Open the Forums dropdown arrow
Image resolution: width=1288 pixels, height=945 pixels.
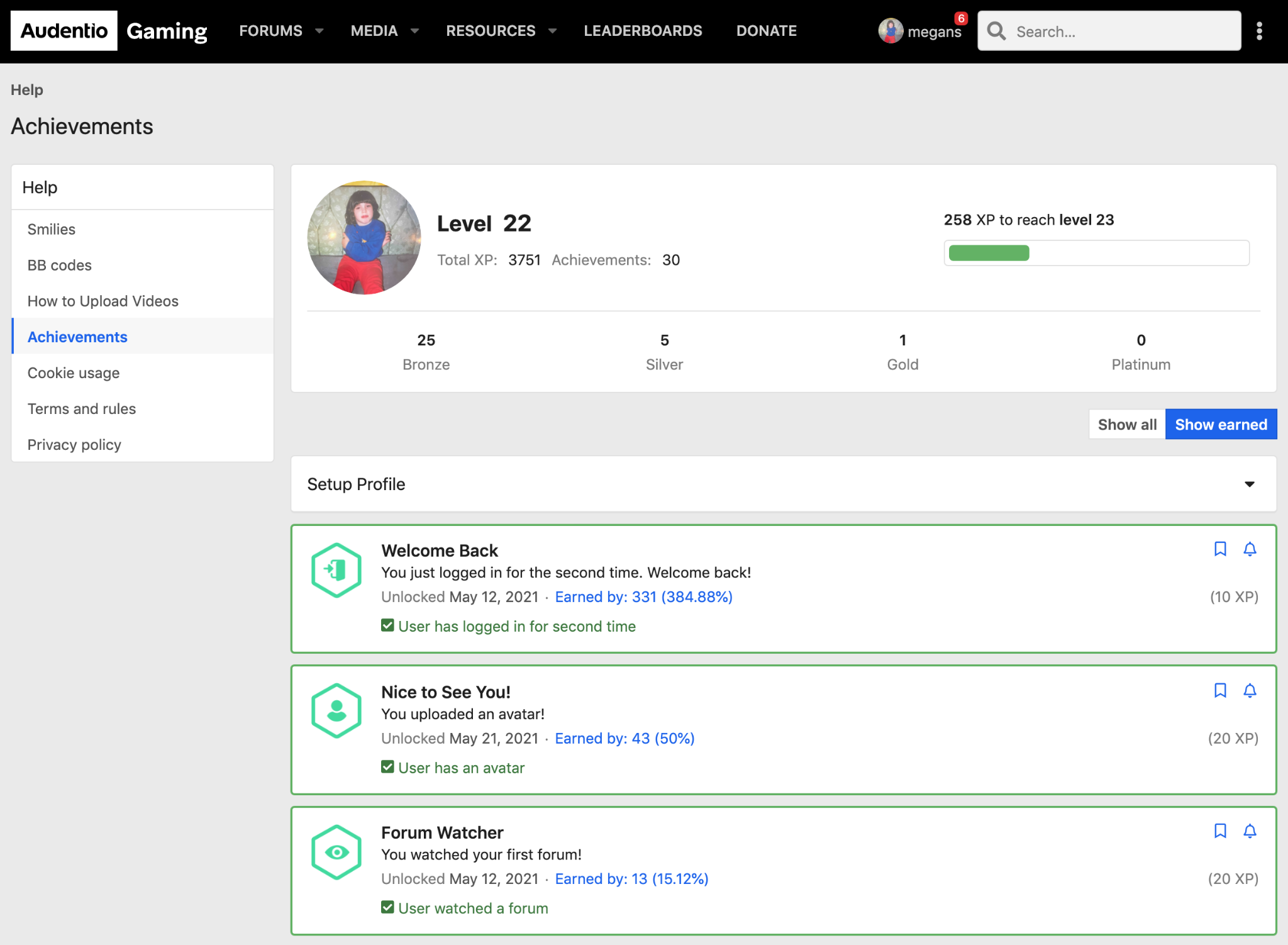point(319,31)
